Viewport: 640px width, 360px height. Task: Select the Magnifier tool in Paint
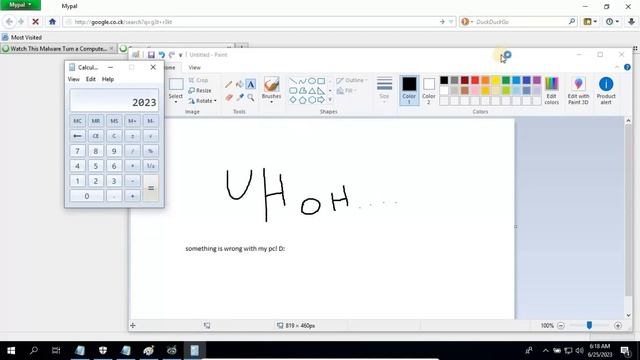(251, 97)
